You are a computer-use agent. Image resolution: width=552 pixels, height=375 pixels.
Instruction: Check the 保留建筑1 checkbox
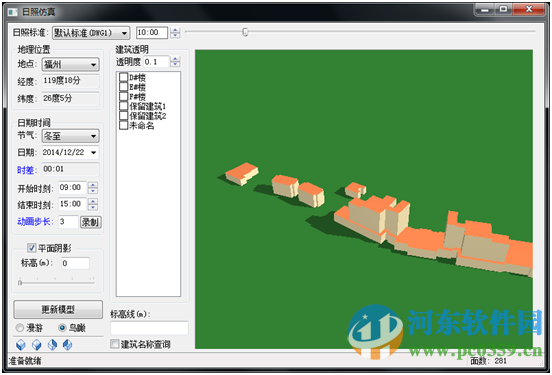[123, 106]
